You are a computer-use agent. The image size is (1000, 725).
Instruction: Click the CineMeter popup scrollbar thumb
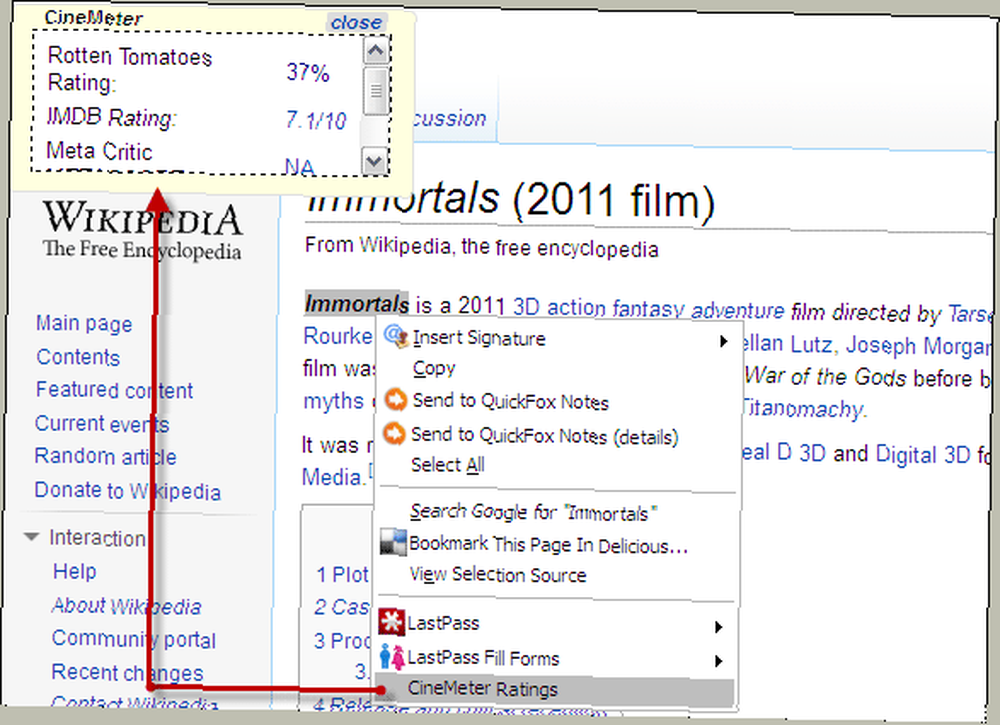pyautogui.click(x=376, y=91)
